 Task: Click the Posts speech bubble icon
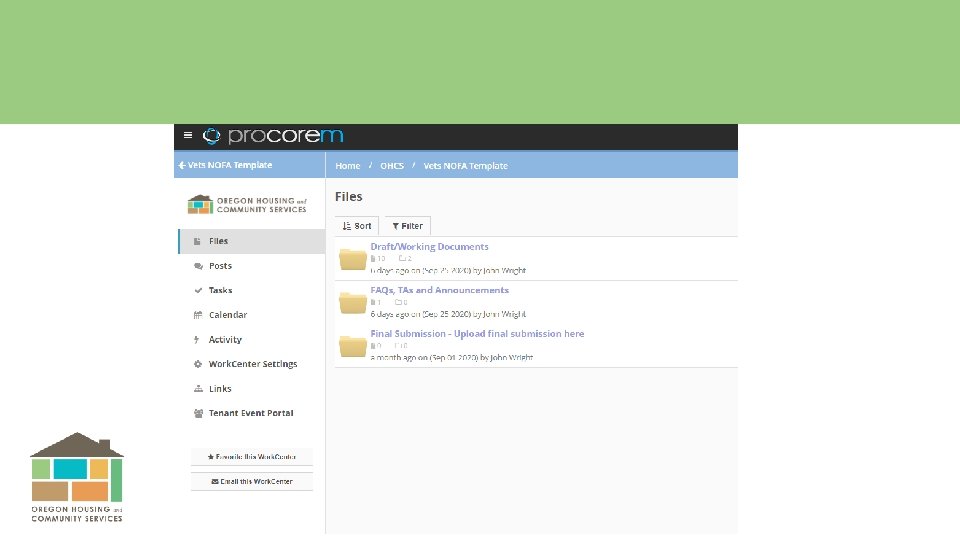click(x=198, y=266)
